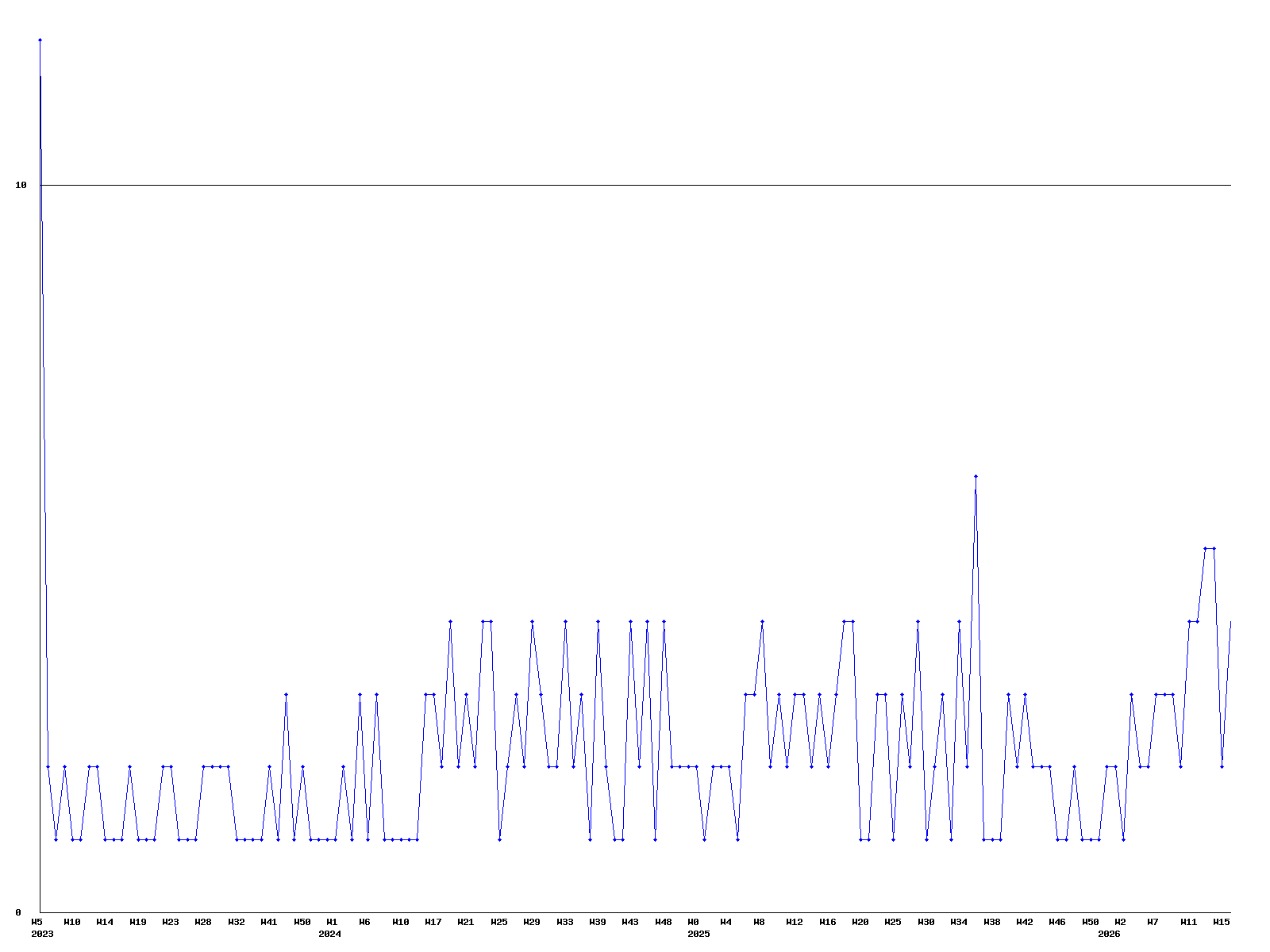Click the tall spike data point in late 2025
This screenshot has height=952, width=1270.
[976, 477]
